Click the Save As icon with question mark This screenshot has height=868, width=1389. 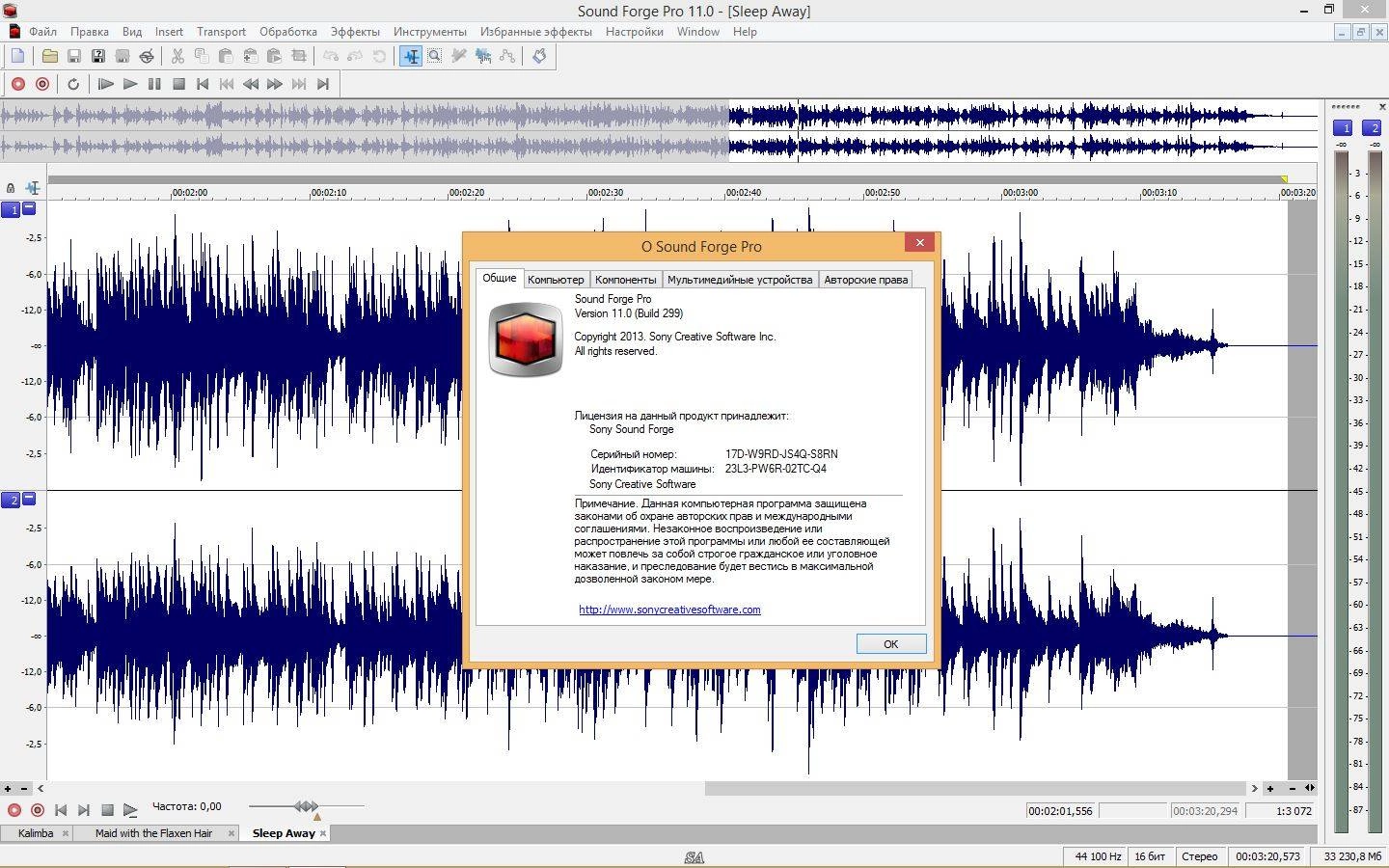pos(97,56)
